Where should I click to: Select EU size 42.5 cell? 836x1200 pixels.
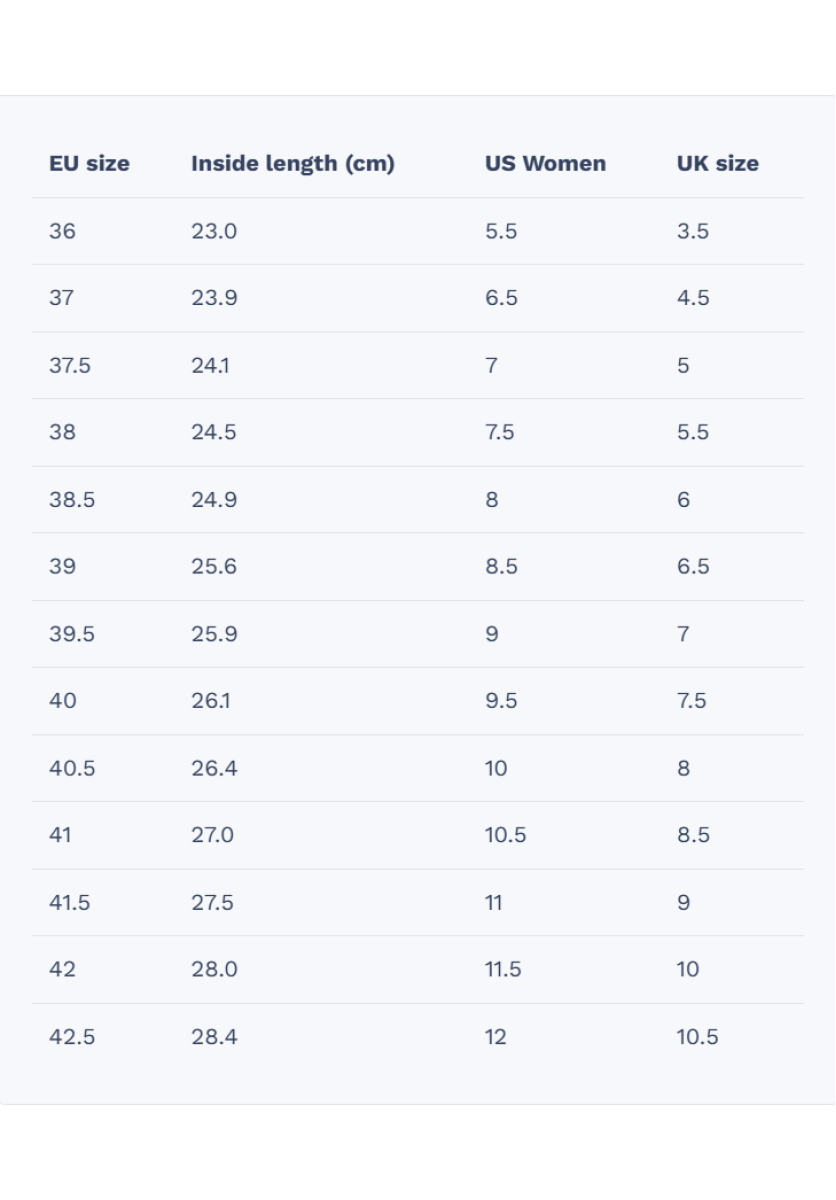[x=72, y=1036]
